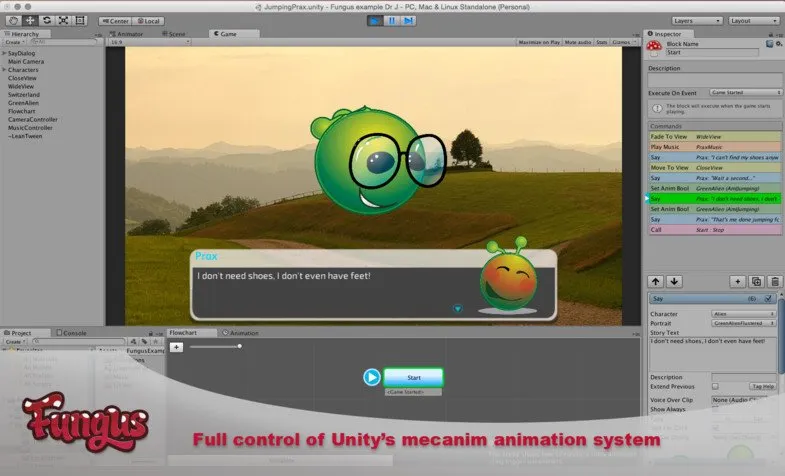
Task: Select GreenAlien in the Hierarchy
Action: [23, 103]
